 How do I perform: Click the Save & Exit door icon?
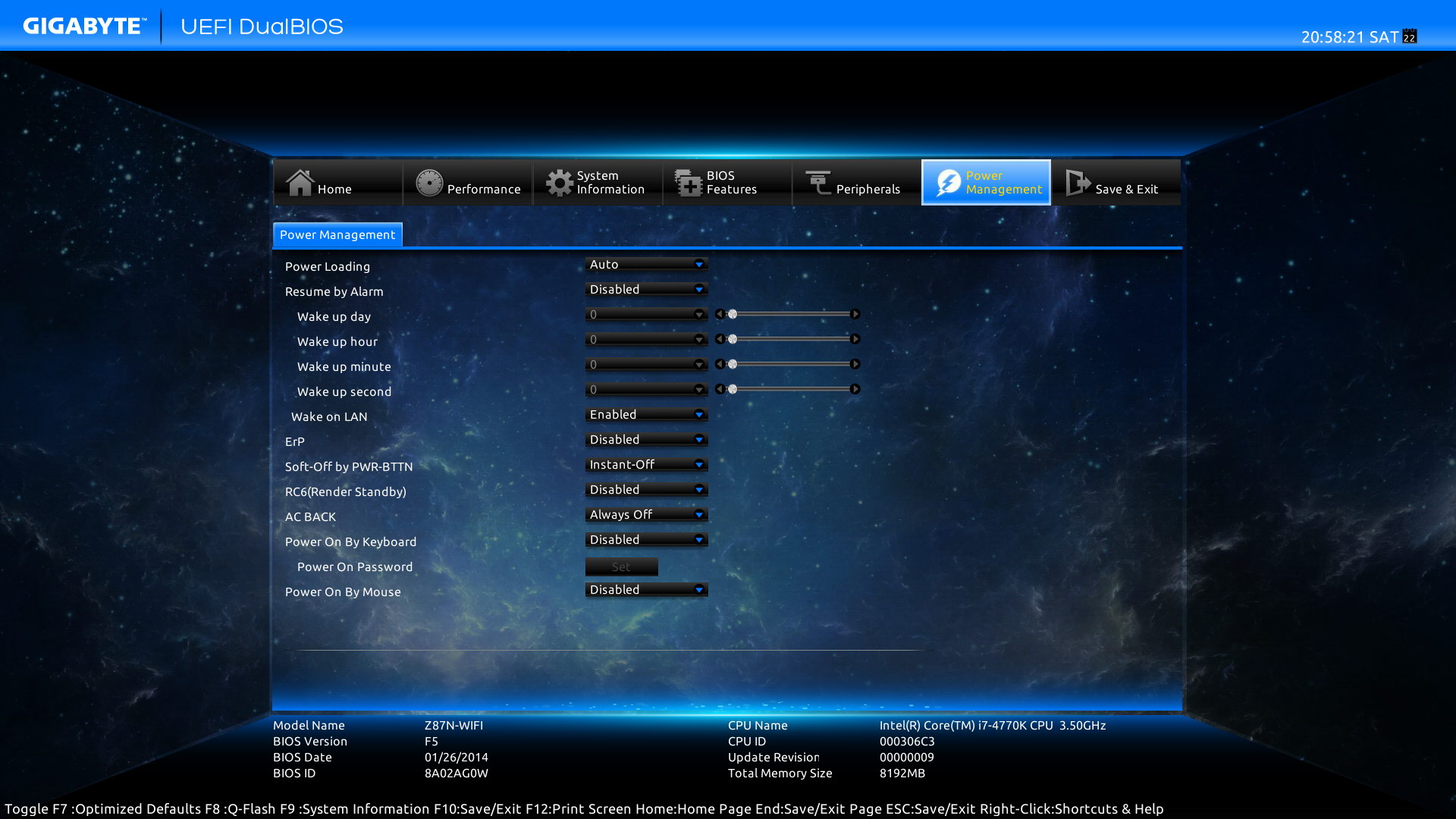click(x=1078, y=183)
